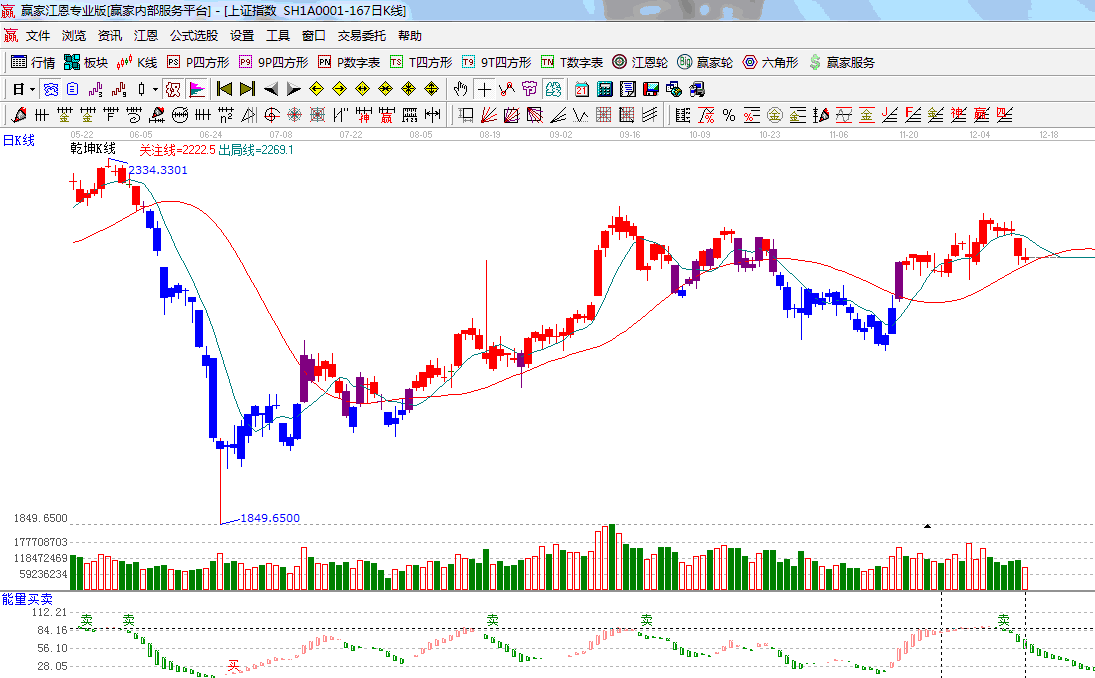Click the percent (%) retracement tool
The image size is (1095, 678).
(x=729, y=115)
